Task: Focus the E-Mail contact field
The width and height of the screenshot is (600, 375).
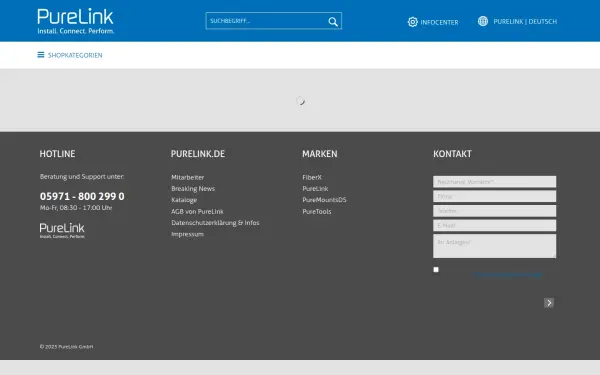Action: [x=494, y=225]
